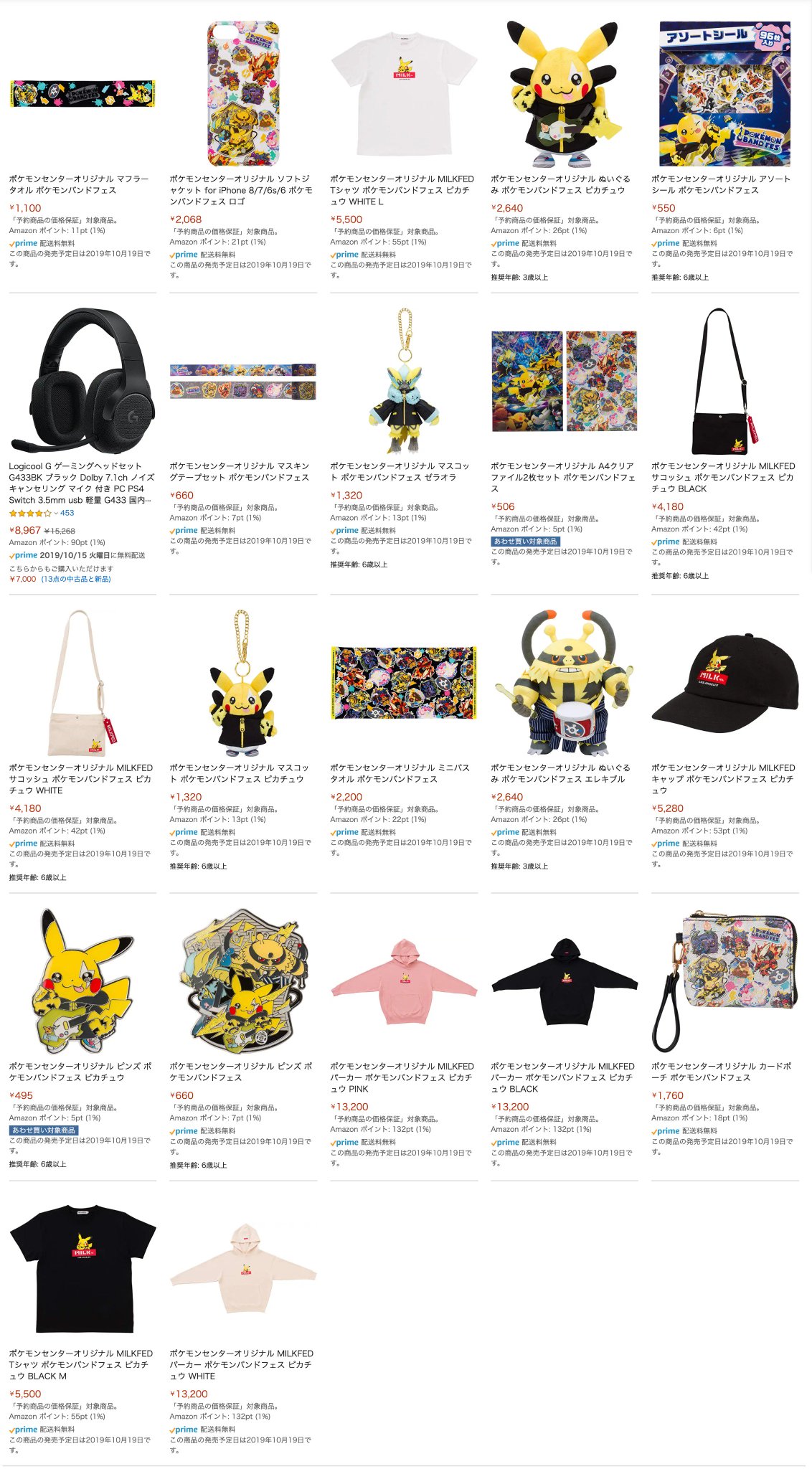Click the headset star rating
This screenshot has height=1469, width=812.
[30, 514]
